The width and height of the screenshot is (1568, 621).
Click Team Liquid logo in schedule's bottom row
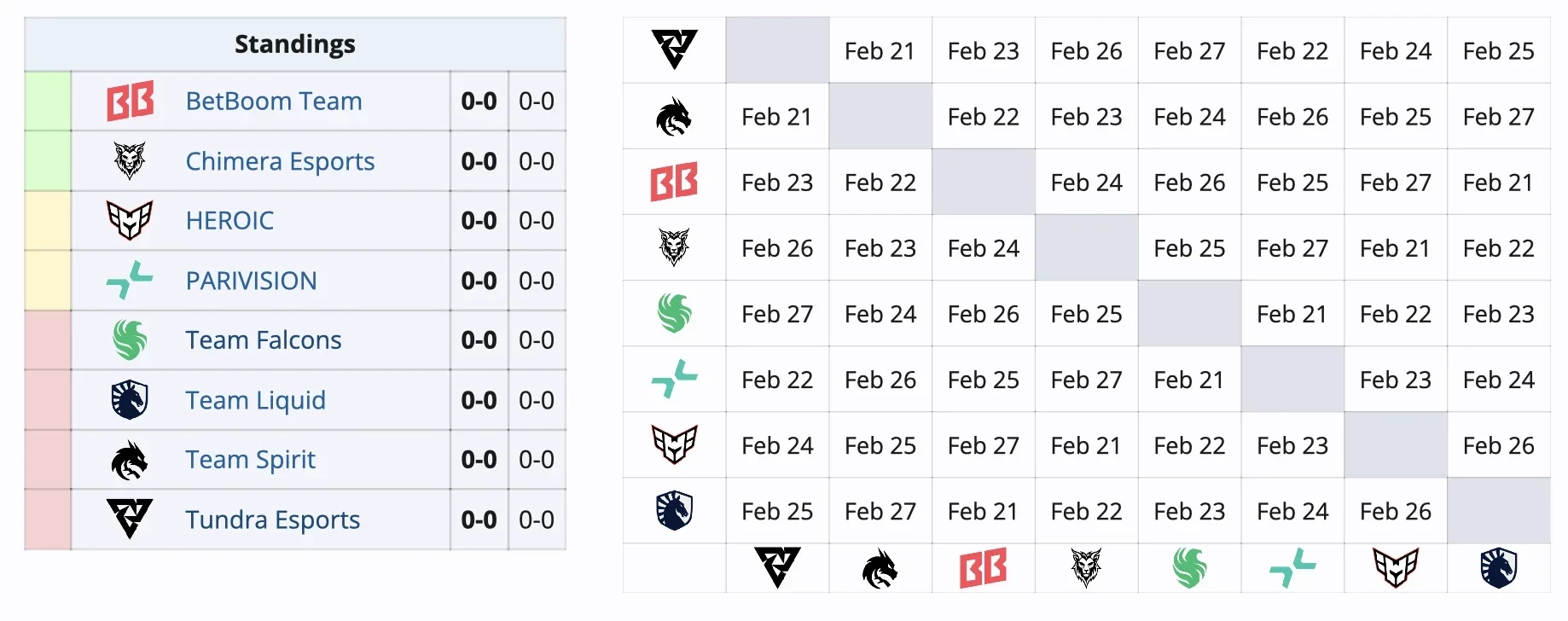click(1498, 568)
